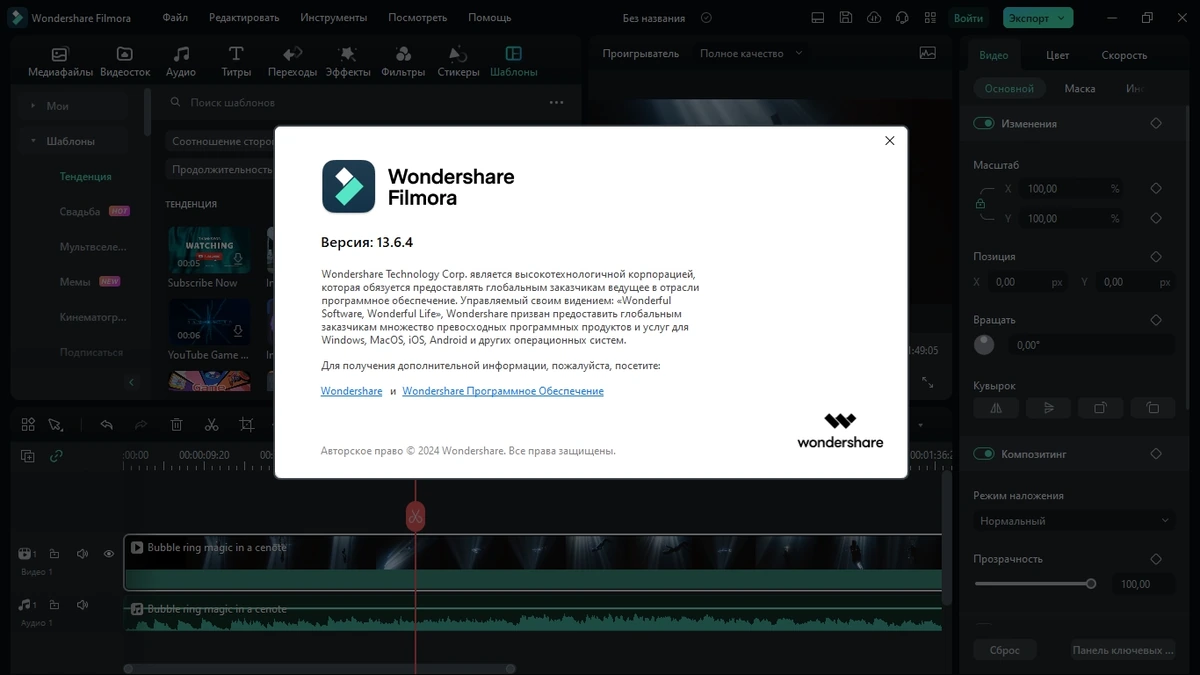Viewport: 1200px width, 675px height.
Task: Open the Режим наложения Нормальный dropdown
Action: click(x=1074, y=521)
